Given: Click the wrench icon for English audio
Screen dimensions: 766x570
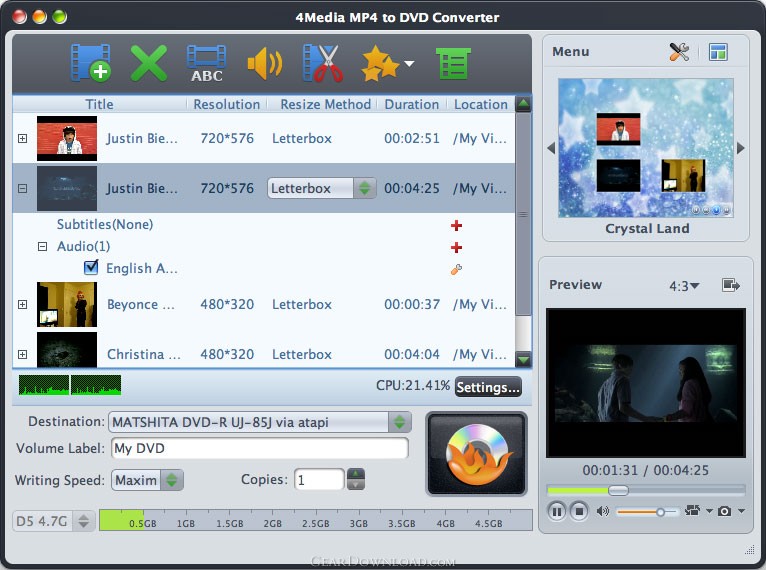Looking at the screenshot, I should (x=456, y=269).
